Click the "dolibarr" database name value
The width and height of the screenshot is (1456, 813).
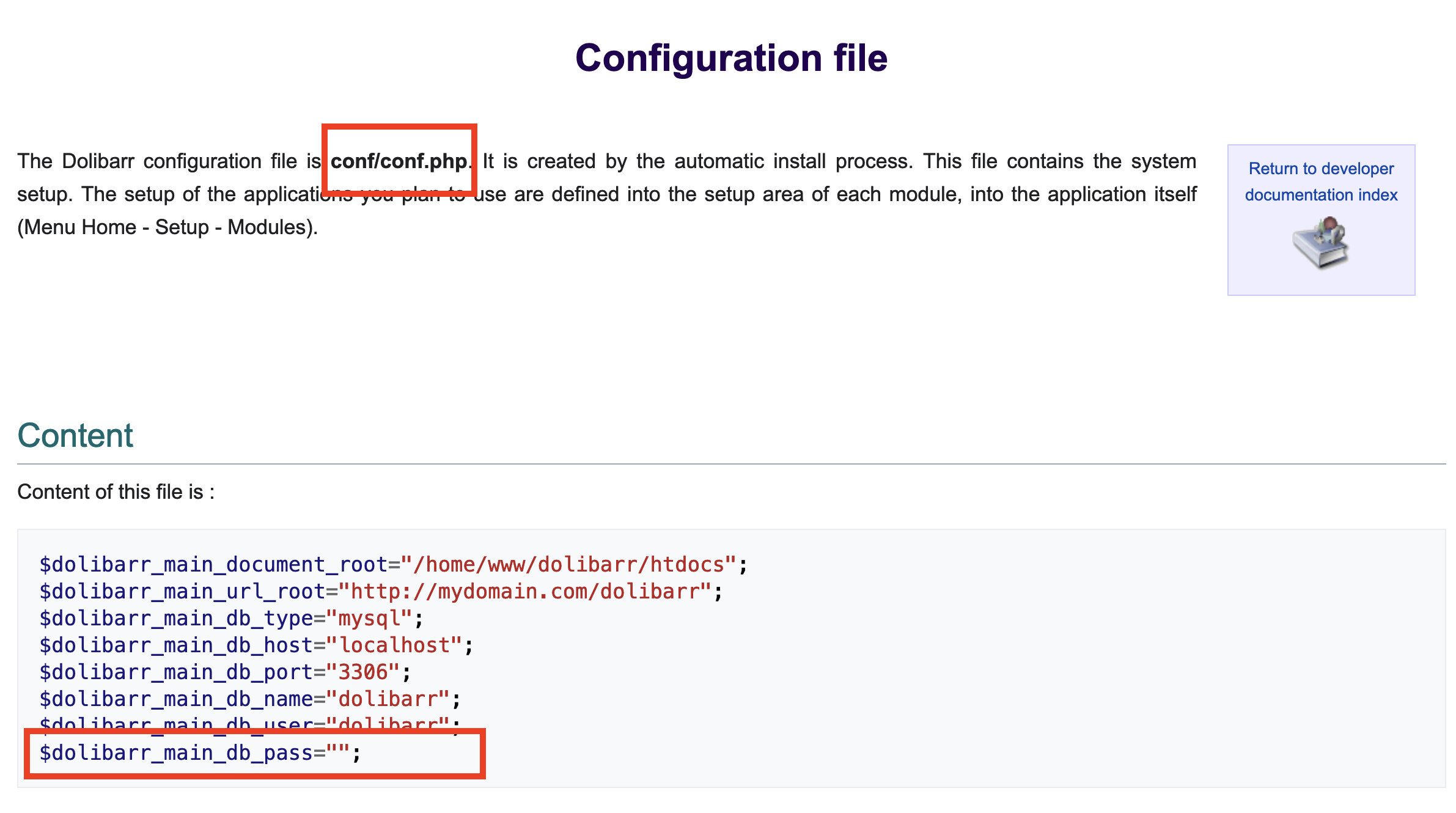click(x=388, y=699)
